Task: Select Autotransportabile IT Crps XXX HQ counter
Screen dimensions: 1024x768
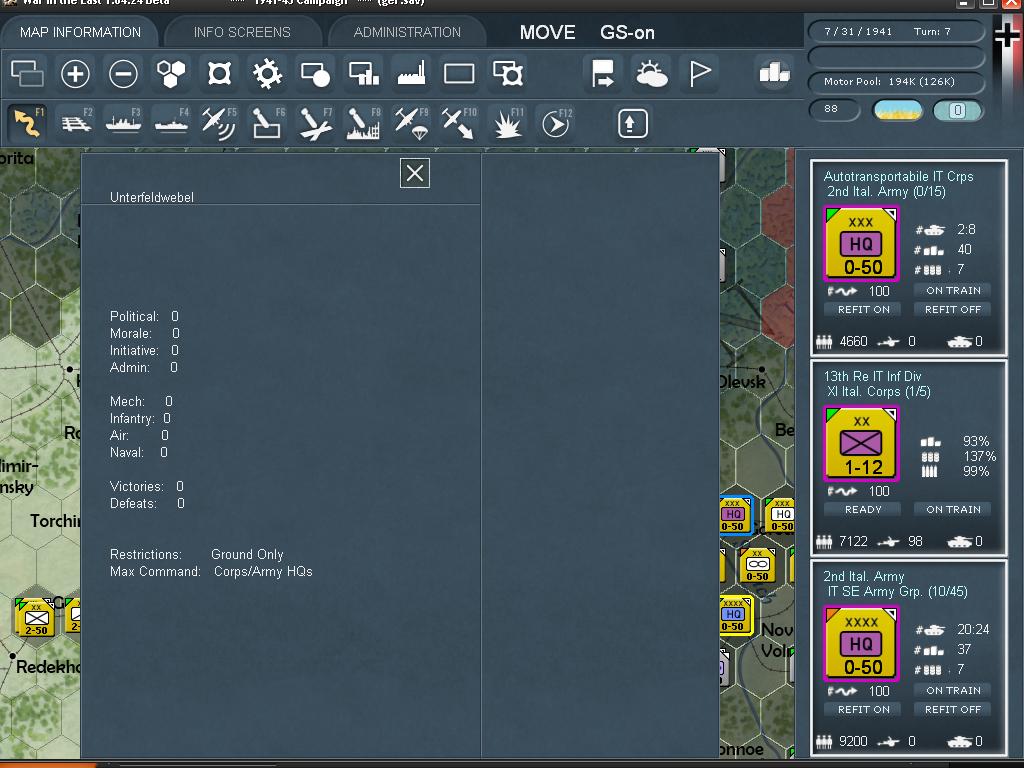Action: click(862, 244)
